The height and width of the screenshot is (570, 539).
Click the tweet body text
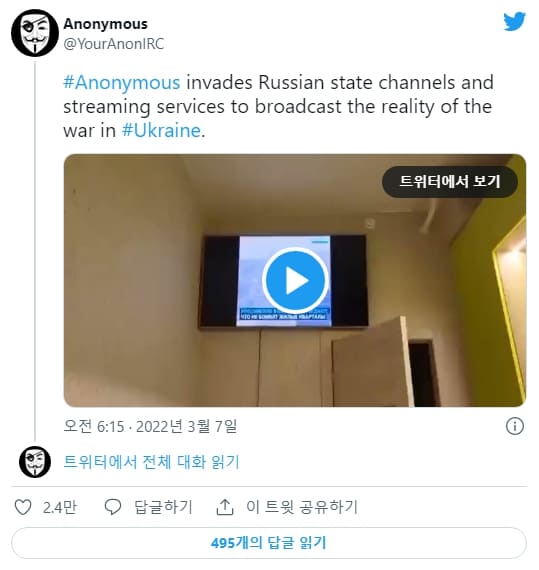click(278, 107)
